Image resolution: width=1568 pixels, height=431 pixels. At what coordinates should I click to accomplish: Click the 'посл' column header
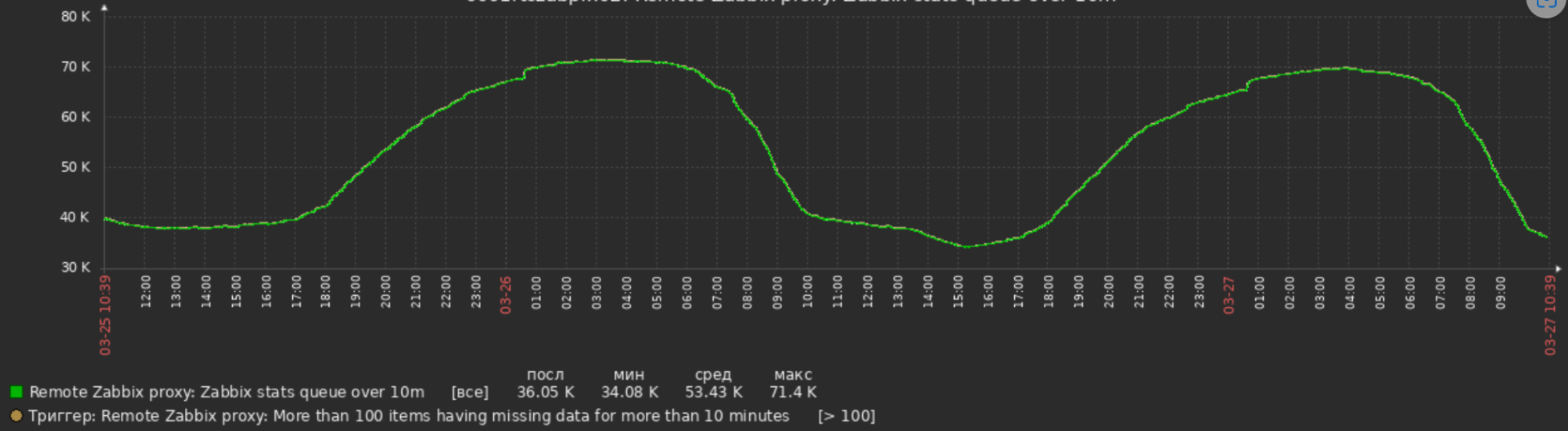(x=545, y=374)
